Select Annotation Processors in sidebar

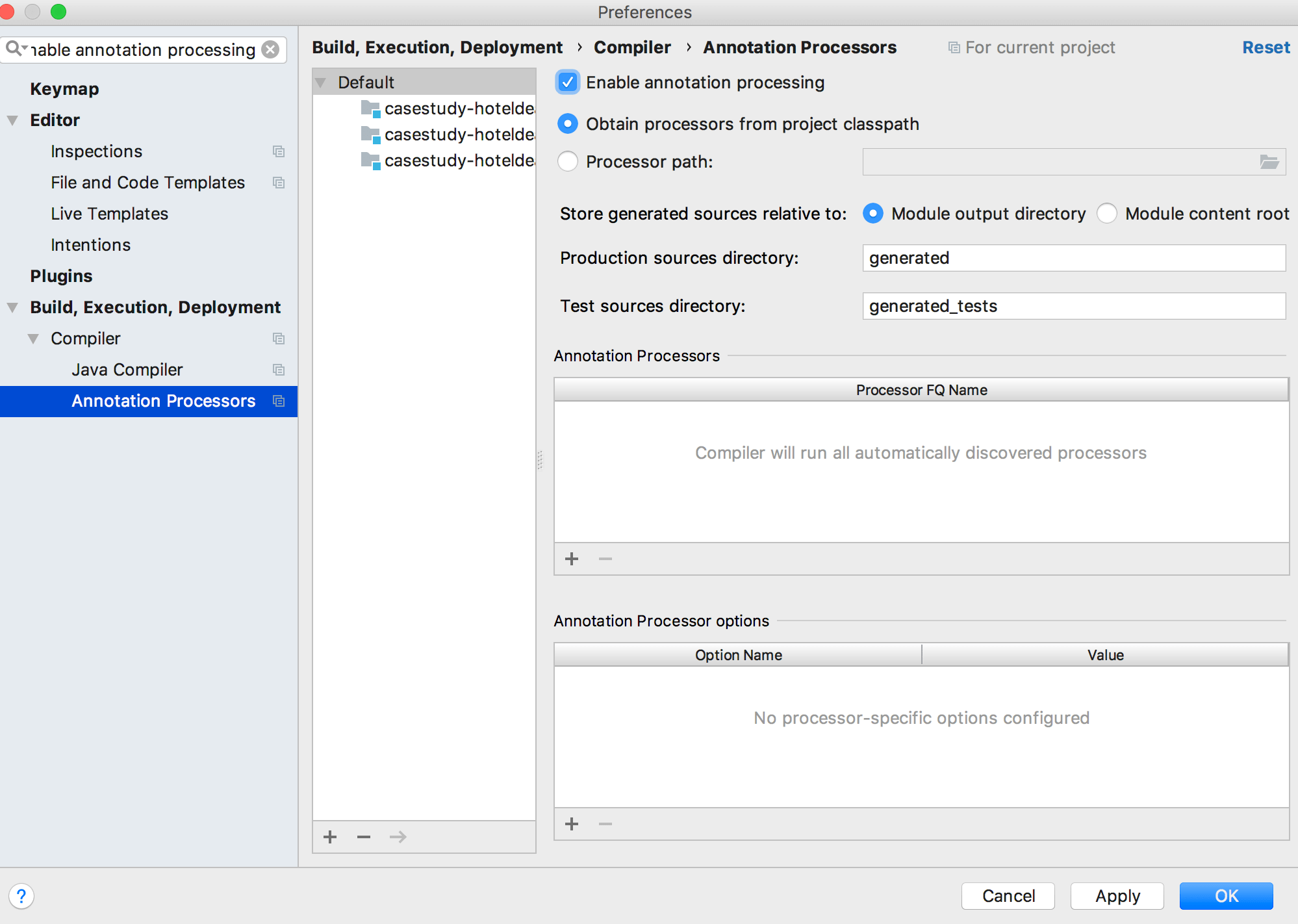(x=149, y=401)
